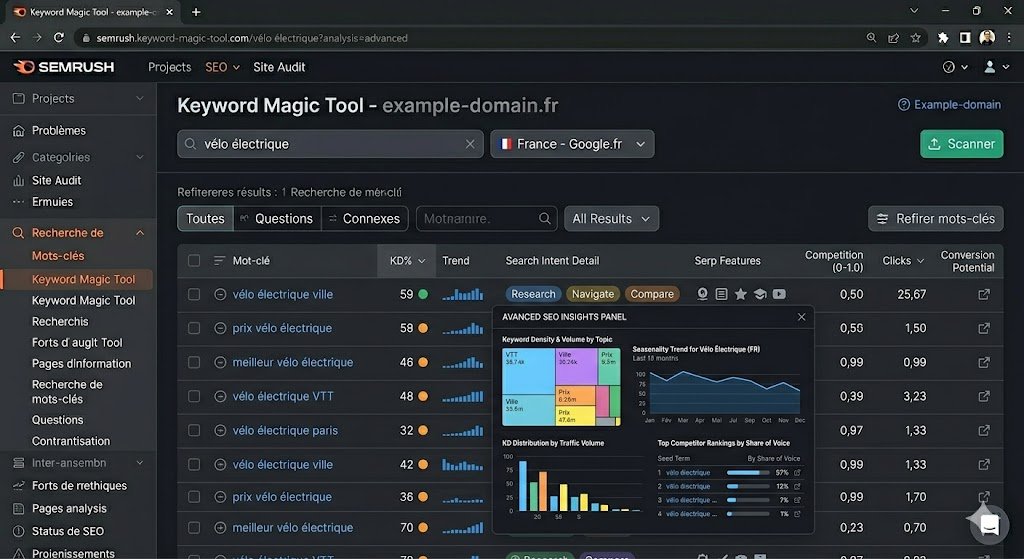
Task: Toggle the select-all checkbox in table header
Action: coord(194,261)
